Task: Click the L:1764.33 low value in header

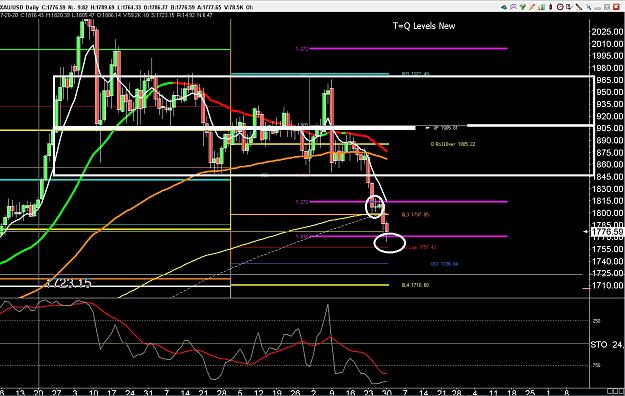Action: (129, 7)
